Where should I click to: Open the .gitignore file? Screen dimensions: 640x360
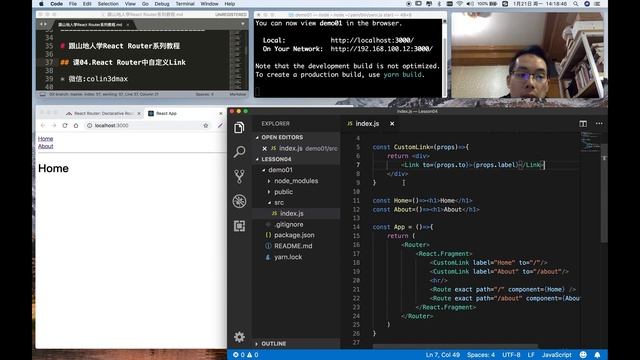pos(289,224)
